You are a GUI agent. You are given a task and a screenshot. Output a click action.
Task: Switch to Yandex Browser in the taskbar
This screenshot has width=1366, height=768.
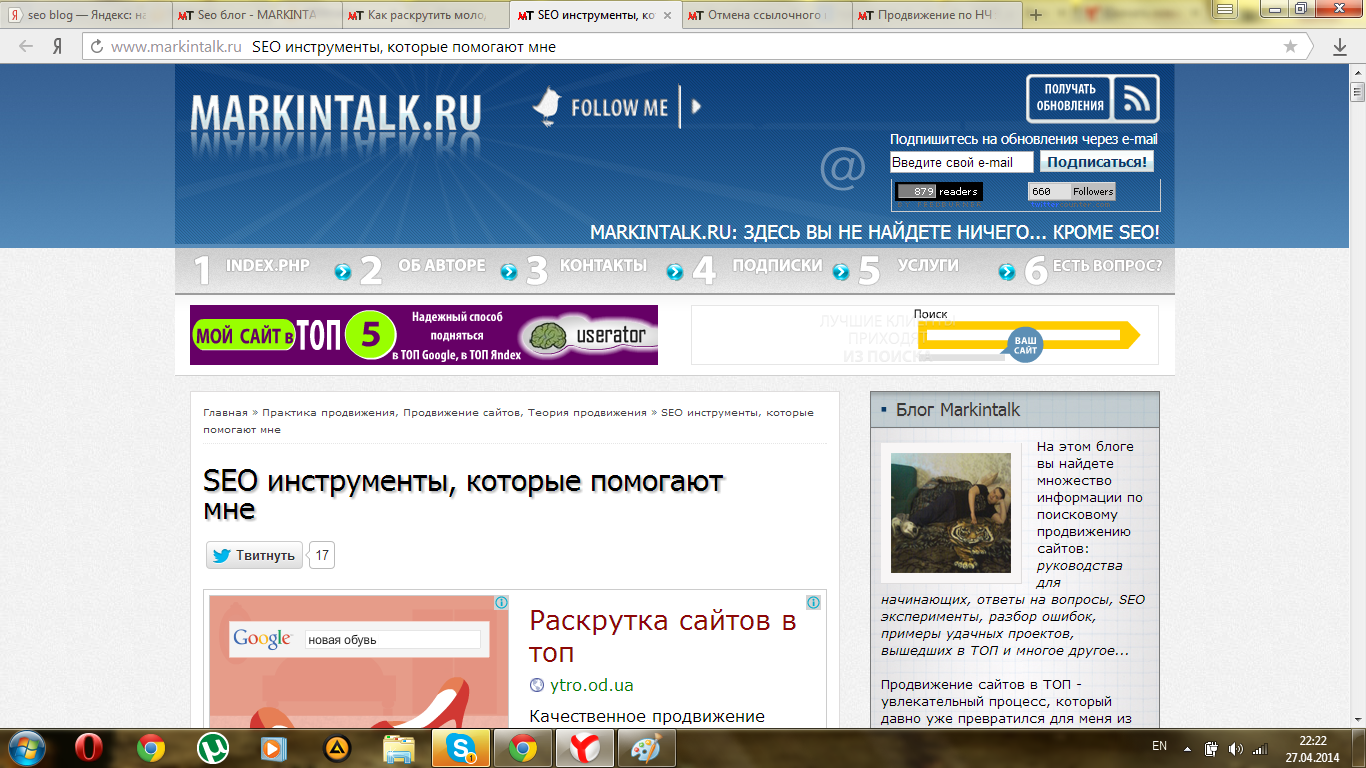584,747
